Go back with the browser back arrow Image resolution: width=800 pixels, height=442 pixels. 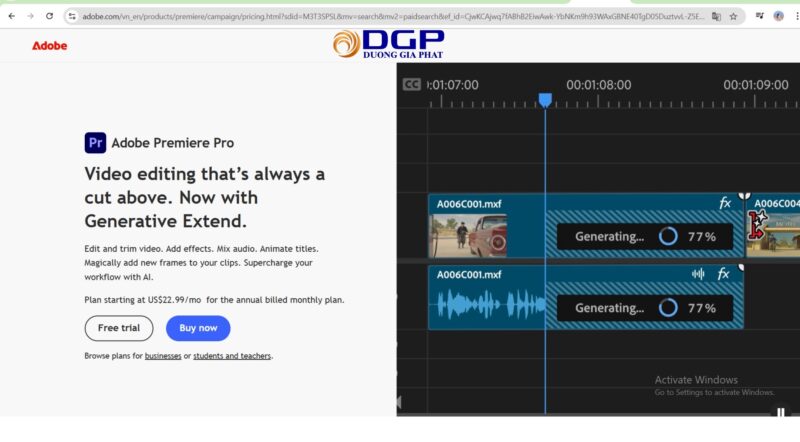point(12,16)
